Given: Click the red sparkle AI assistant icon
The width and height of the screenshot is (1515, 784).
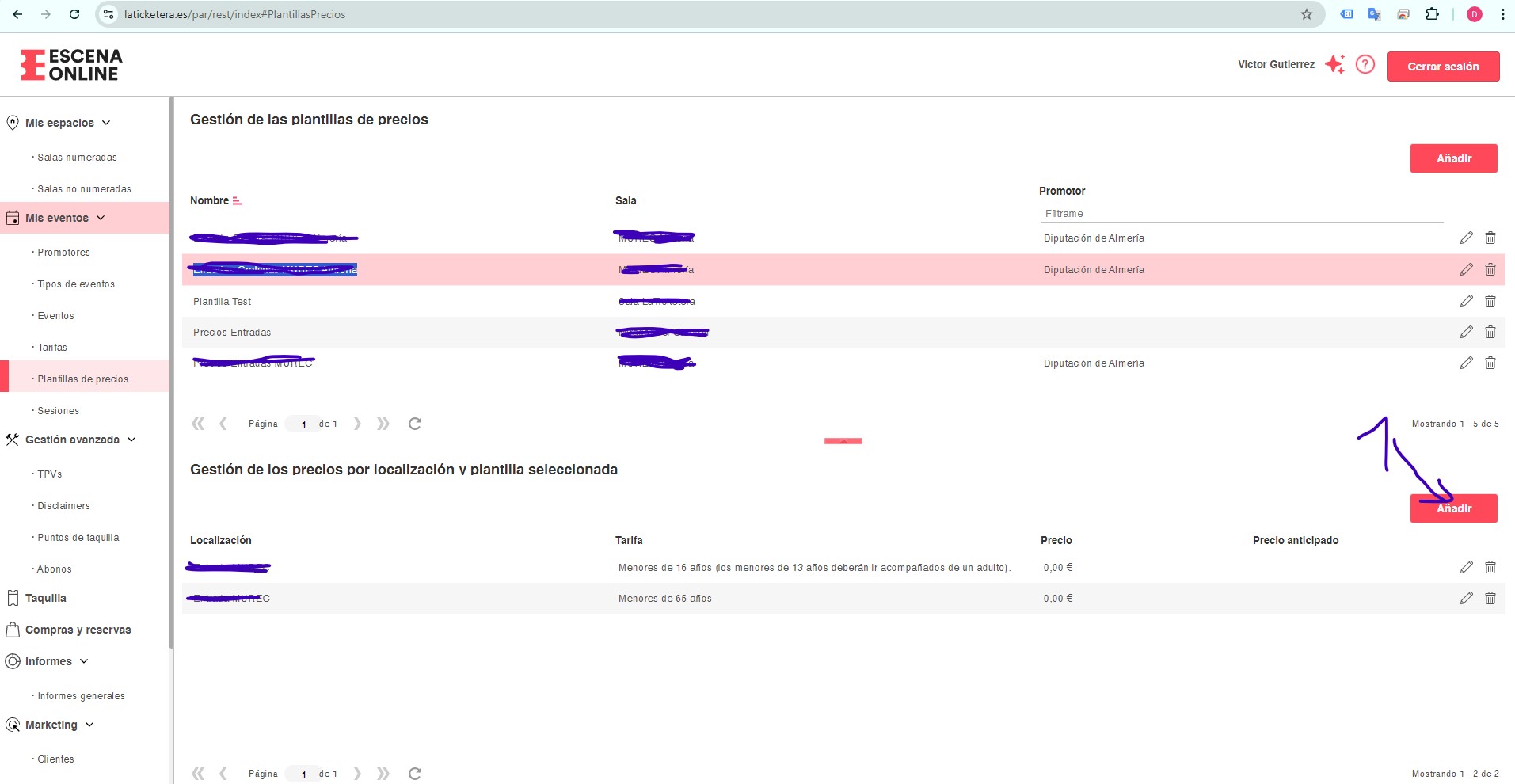Looking at the screenshot, I should point(1335,64).
